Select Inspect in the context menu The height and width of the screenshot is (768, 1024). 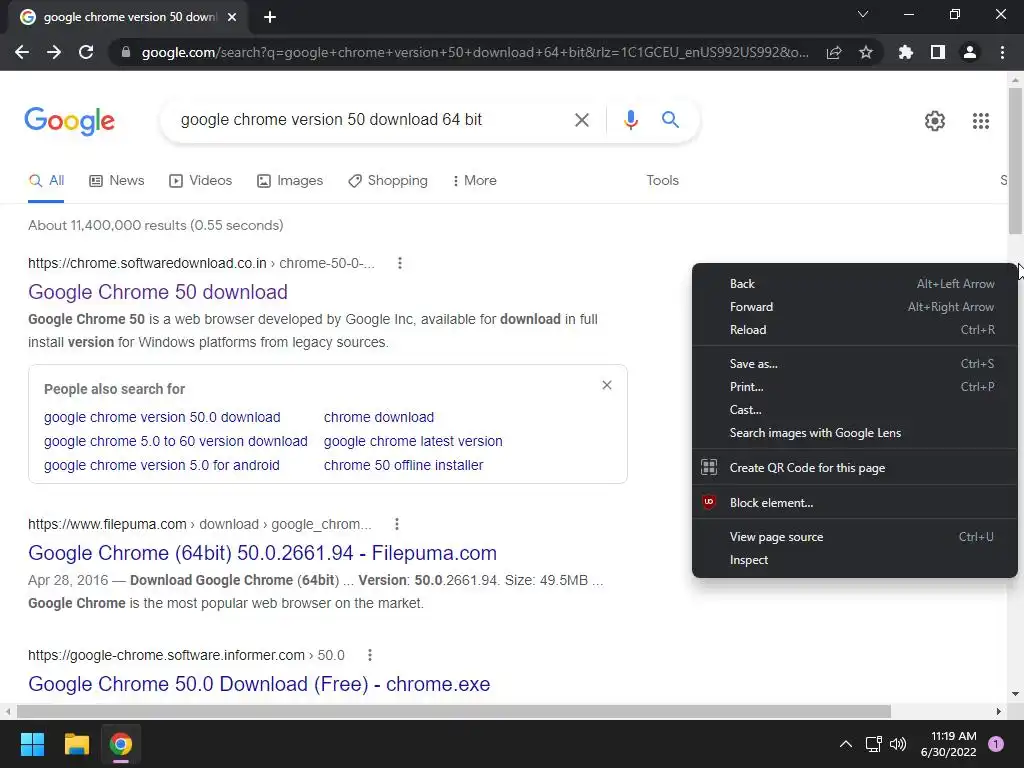(x=855, y=560)
